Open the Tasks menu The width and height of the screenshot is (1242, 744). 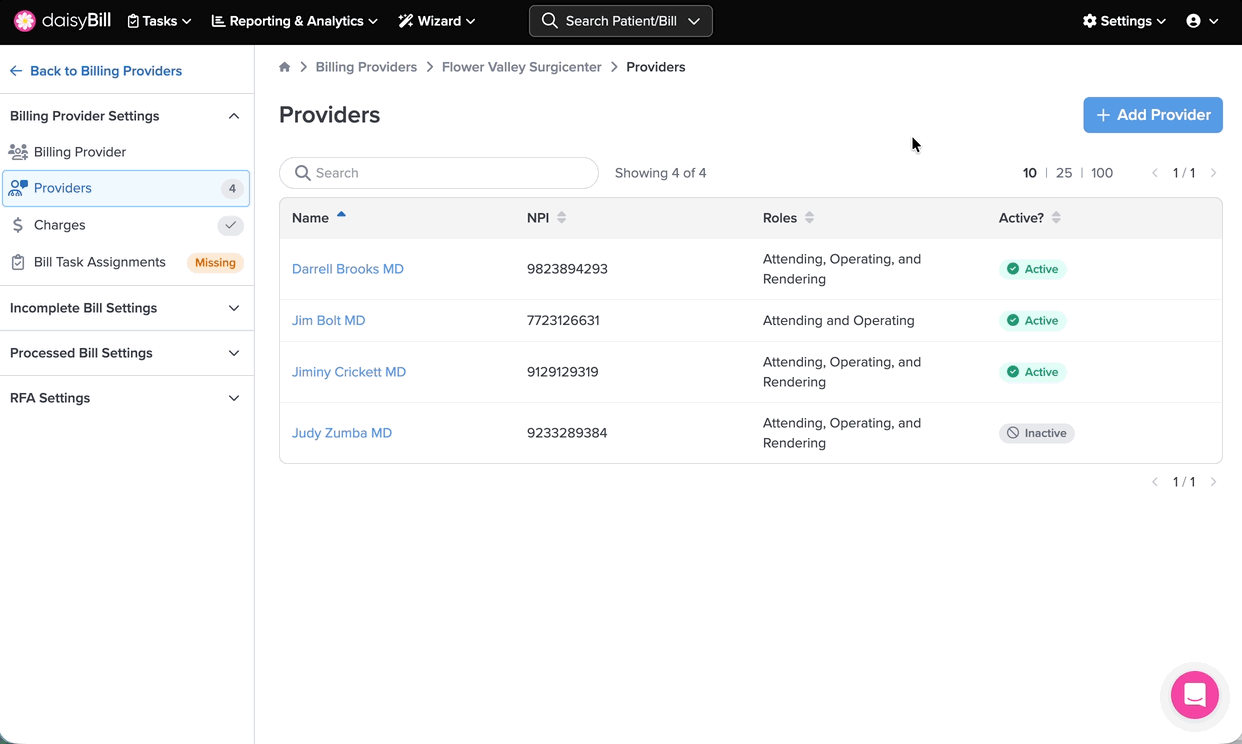[159, 21]
